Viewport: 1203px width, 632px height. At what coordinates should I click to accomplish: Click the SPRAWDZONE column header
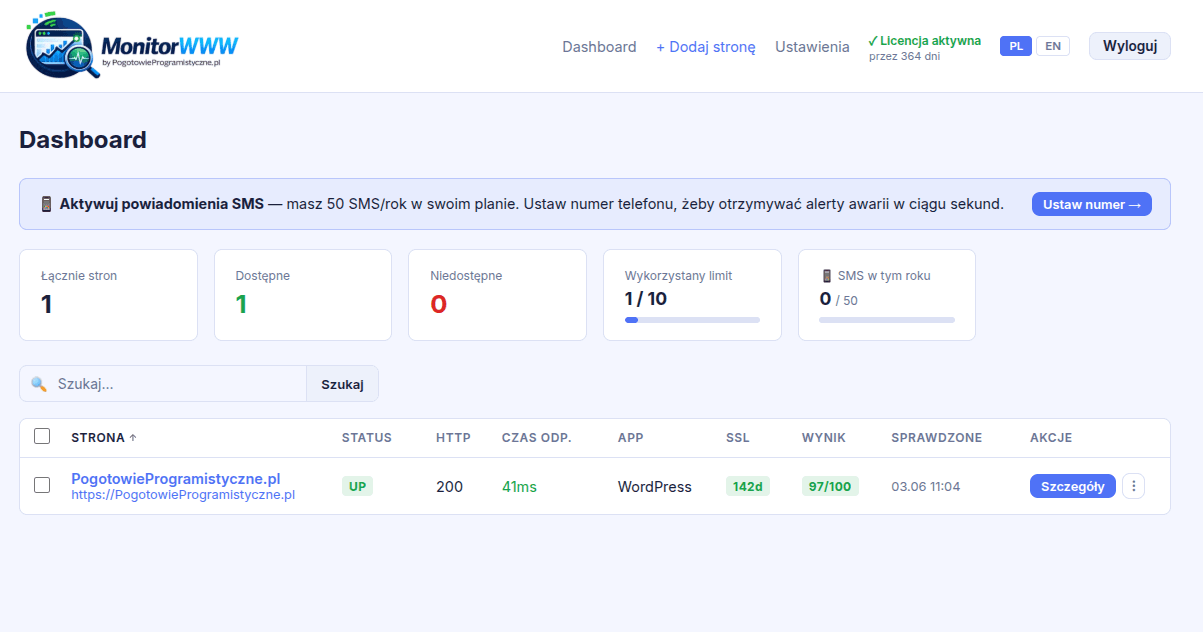[937, 438]
